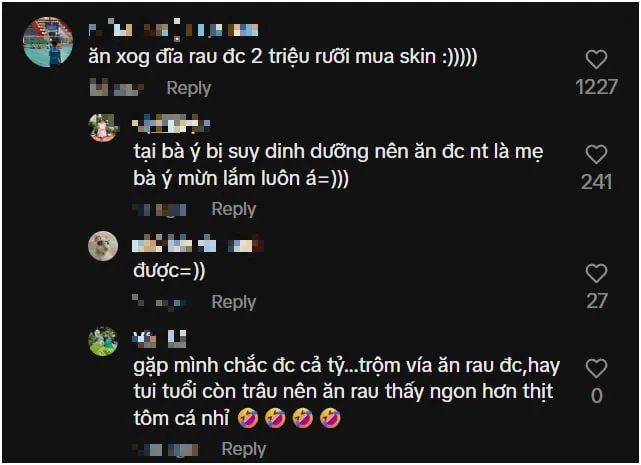This screenshot has width=641, height=465.
Task: Reply to the "ăn xog đĩa rau" comment
Action: point(189,88)
